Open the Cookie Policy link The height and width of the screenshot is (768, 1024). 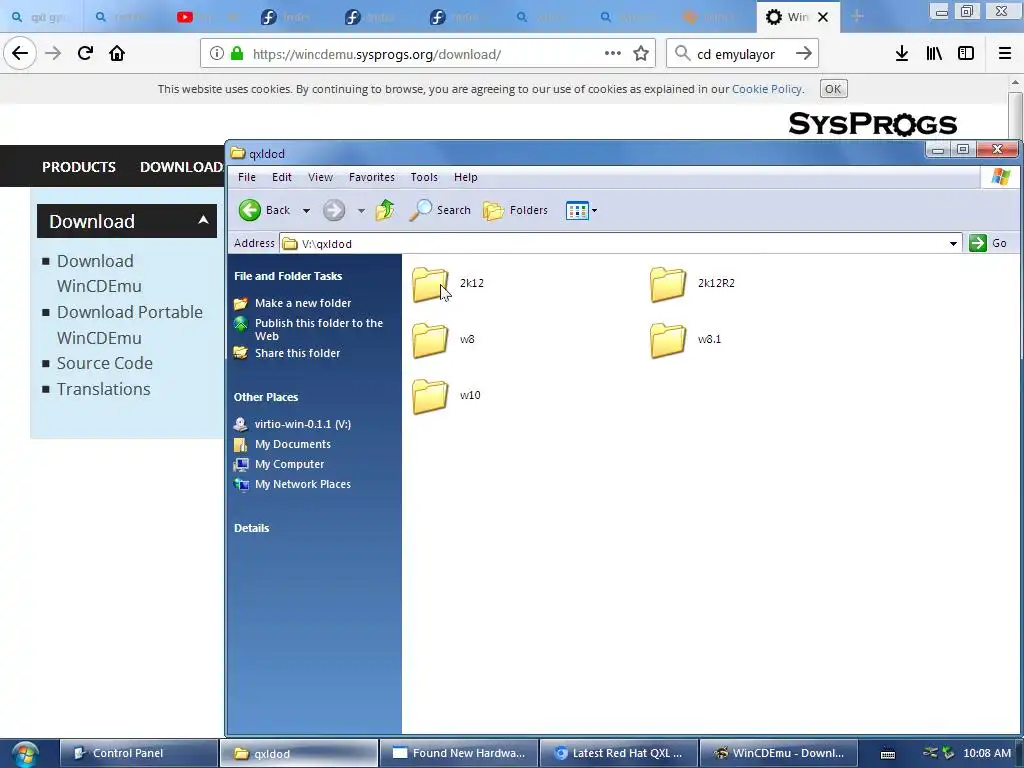click(767, 89)
